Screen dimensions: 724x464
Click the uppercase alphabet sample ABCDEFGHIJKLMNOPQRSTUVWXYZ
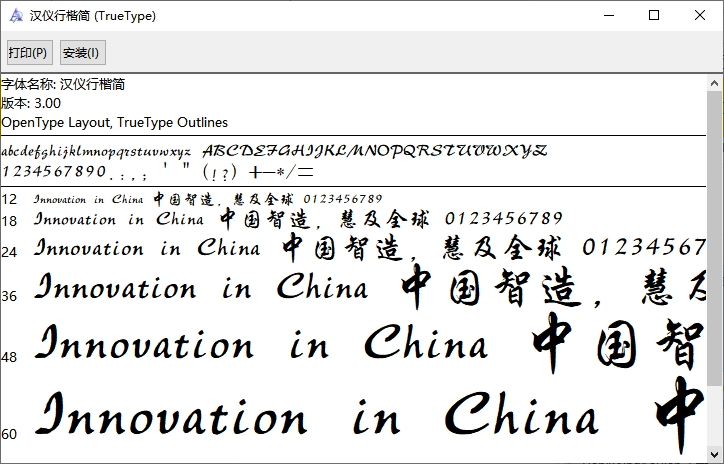point(374,151)
